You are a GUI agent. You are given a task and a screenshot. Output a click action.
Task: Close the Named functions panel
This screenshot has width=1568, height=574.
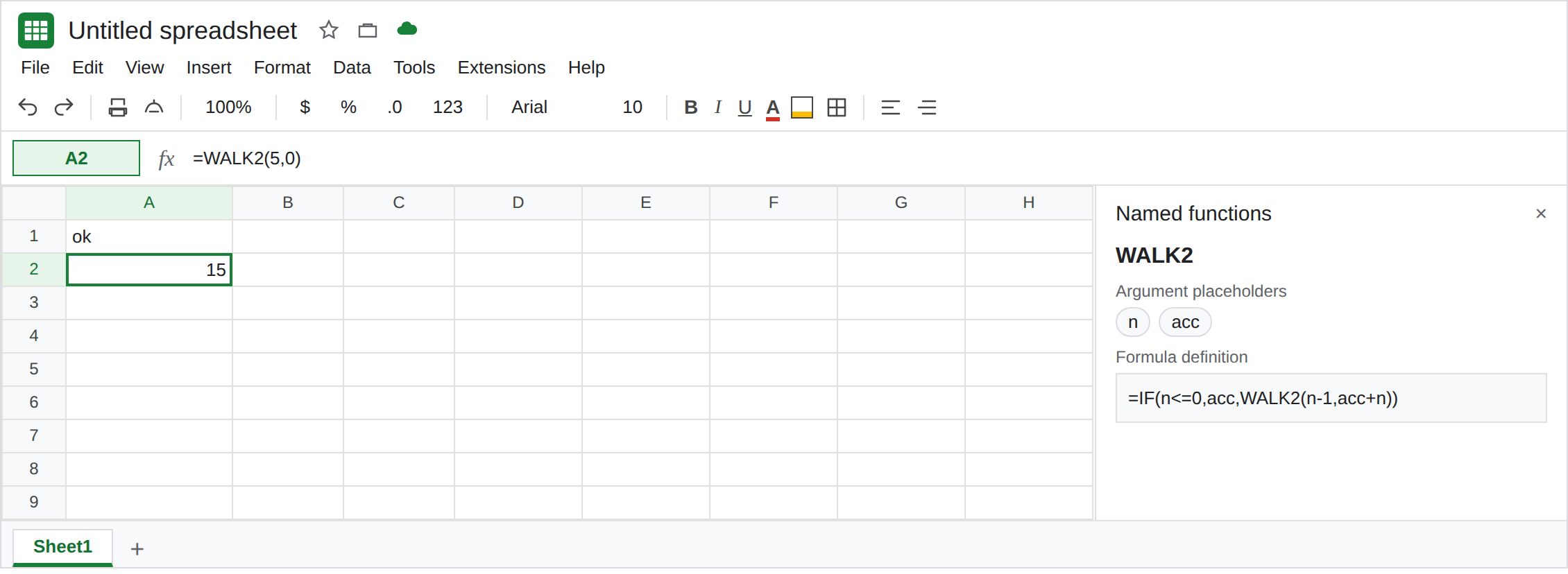[x=1541, y=214]
